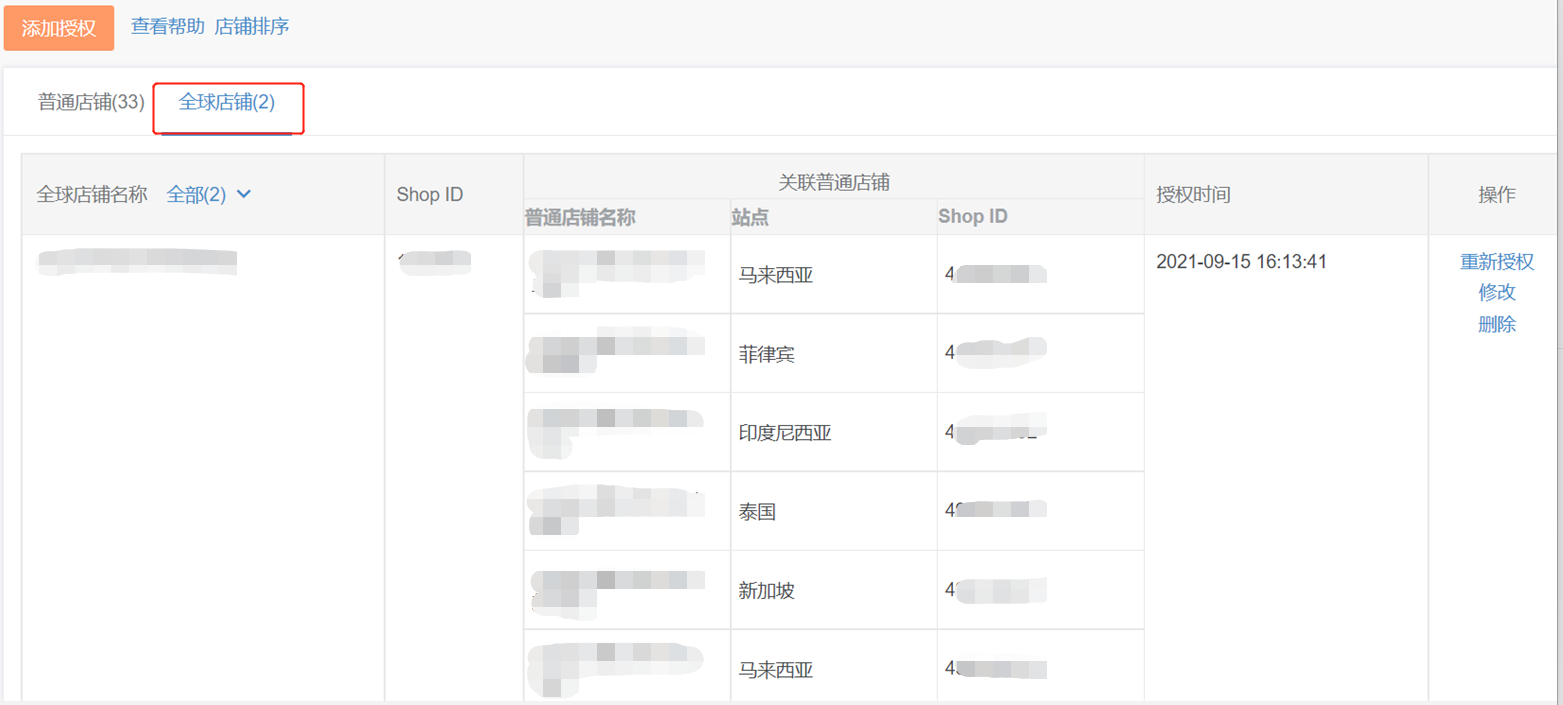The height and width of the screenshot is (705, 1563).
Task: Click the 删除 action link
Action: tap(1497, 324)
